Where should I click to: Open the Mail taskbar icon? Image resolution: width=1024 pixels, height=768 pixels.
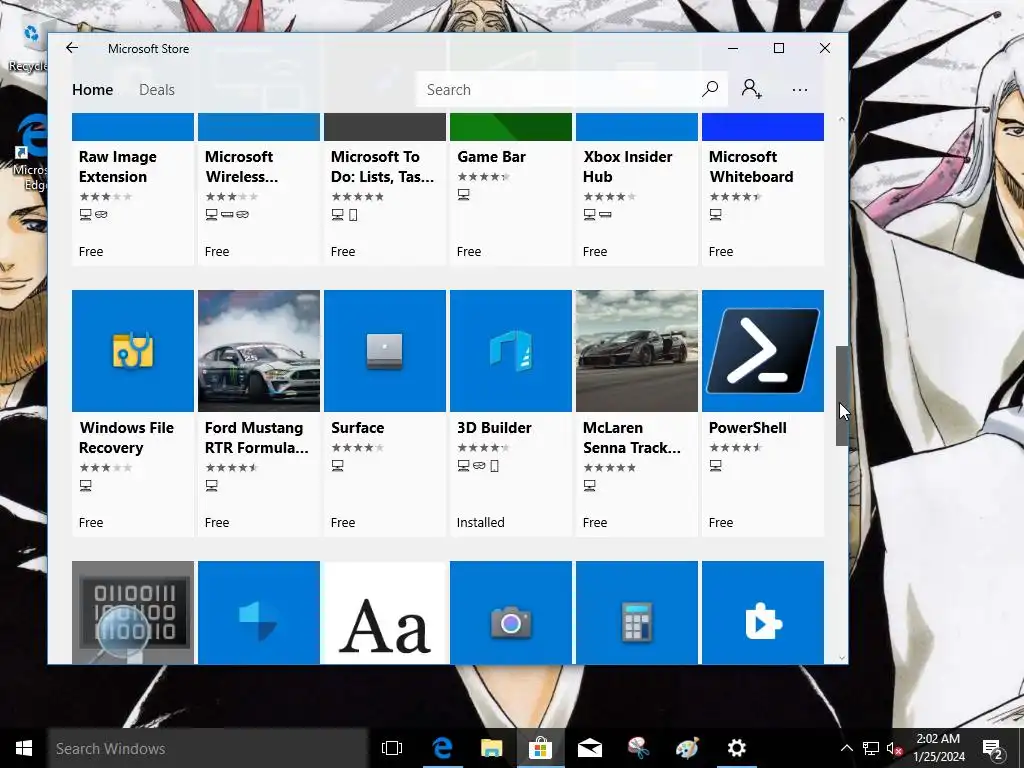point(589,748)
